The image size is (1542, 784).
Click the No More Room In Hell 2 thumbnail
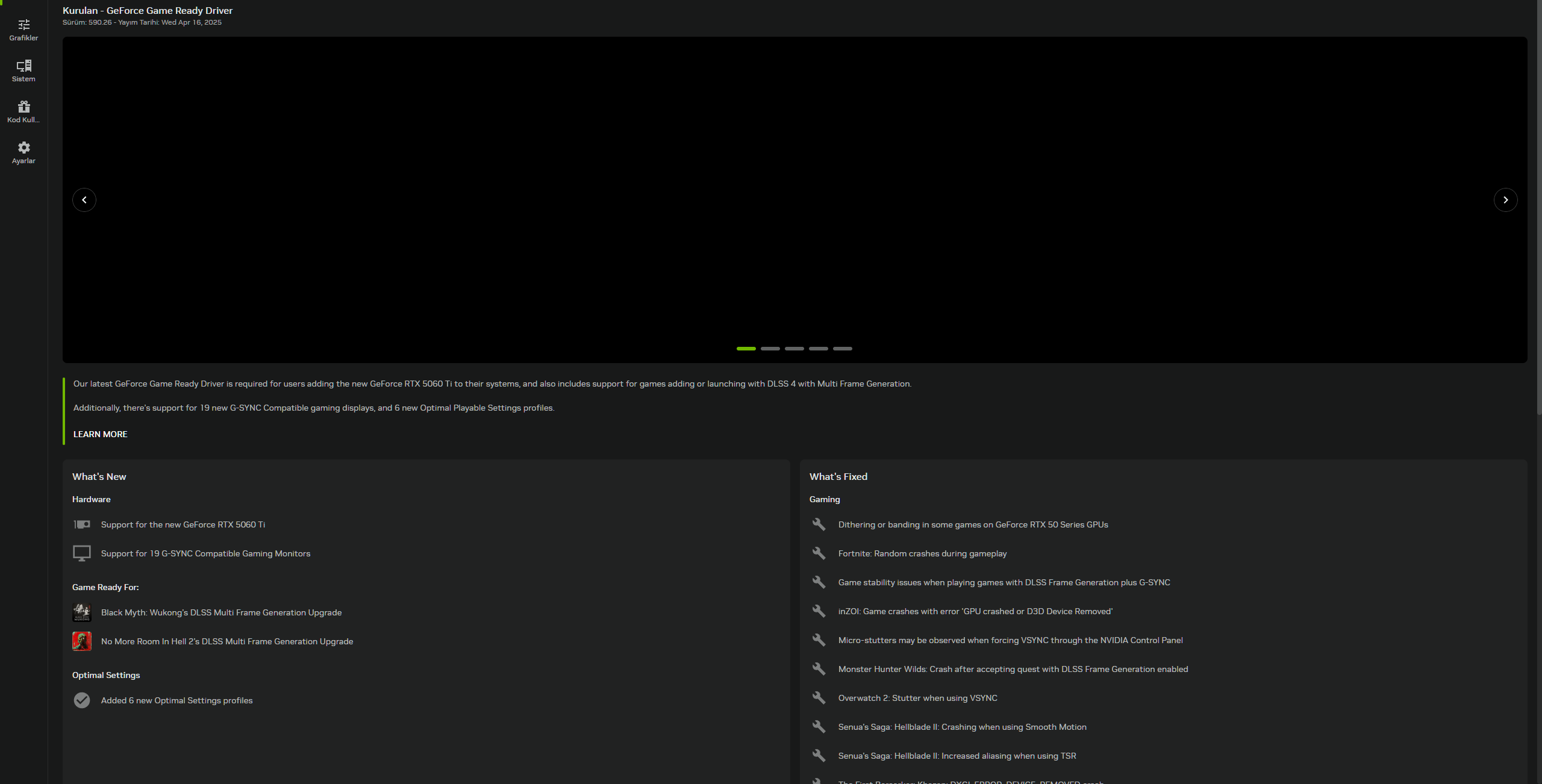[x=82, y=641]
